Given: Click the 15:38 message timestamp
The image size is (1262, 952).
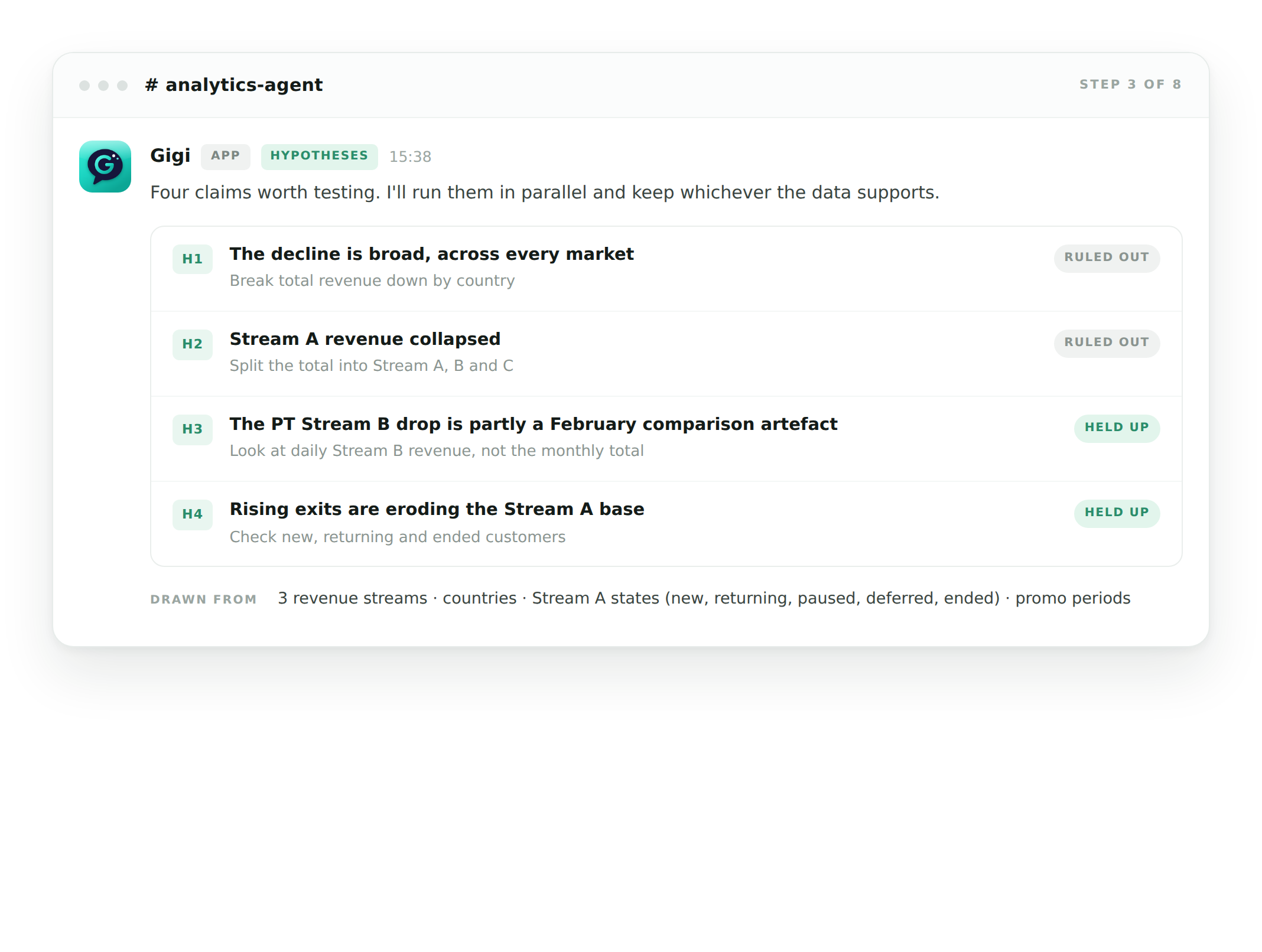Looking at the screenshot, I should (x=410, y=157).
